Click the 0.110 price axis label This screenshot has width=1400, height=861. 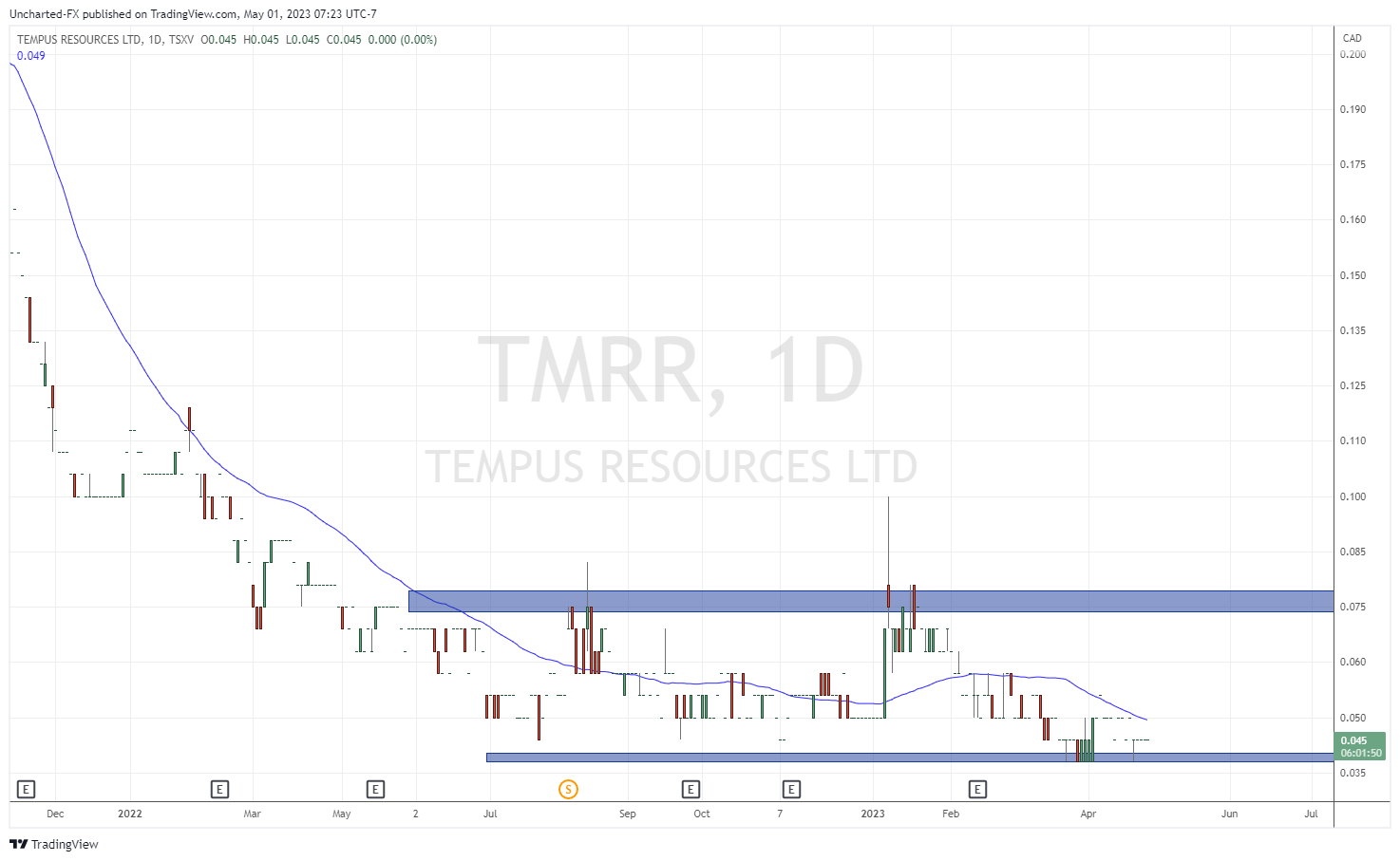[x=1353, y=440]
